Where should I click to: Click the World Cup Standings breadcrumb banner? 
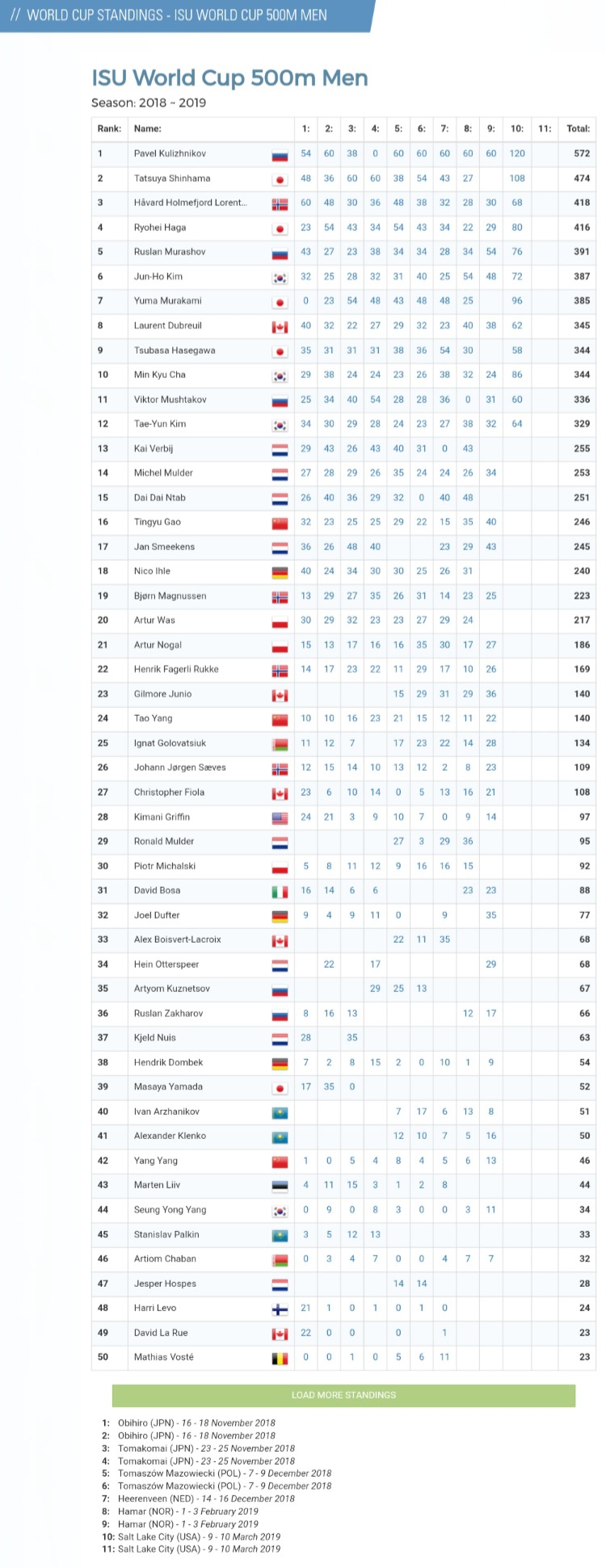178,15
